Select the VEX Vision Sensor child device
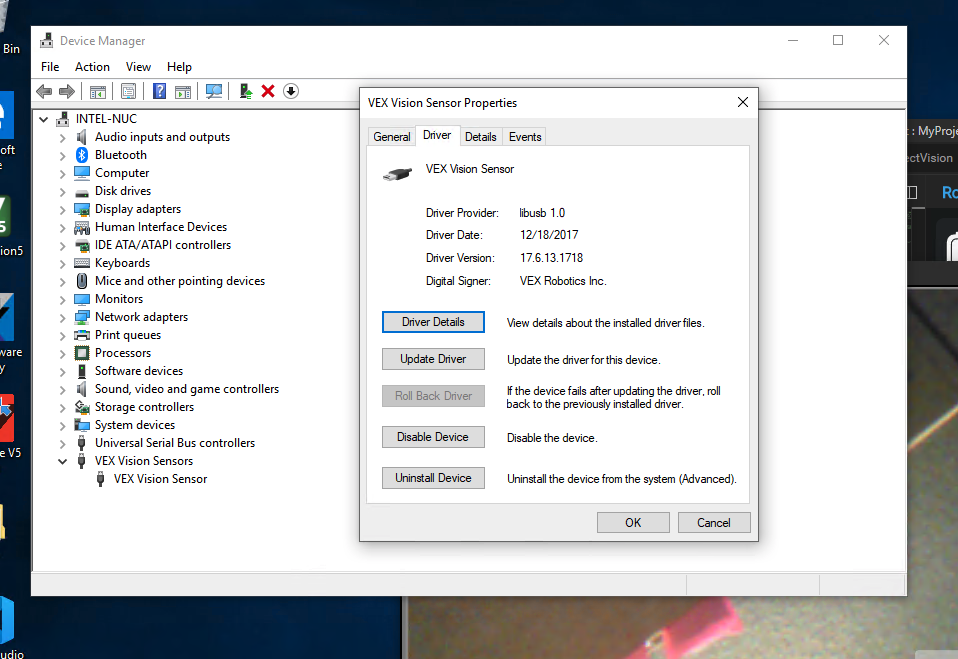This screenshot has height=659, width=958. 160,479
